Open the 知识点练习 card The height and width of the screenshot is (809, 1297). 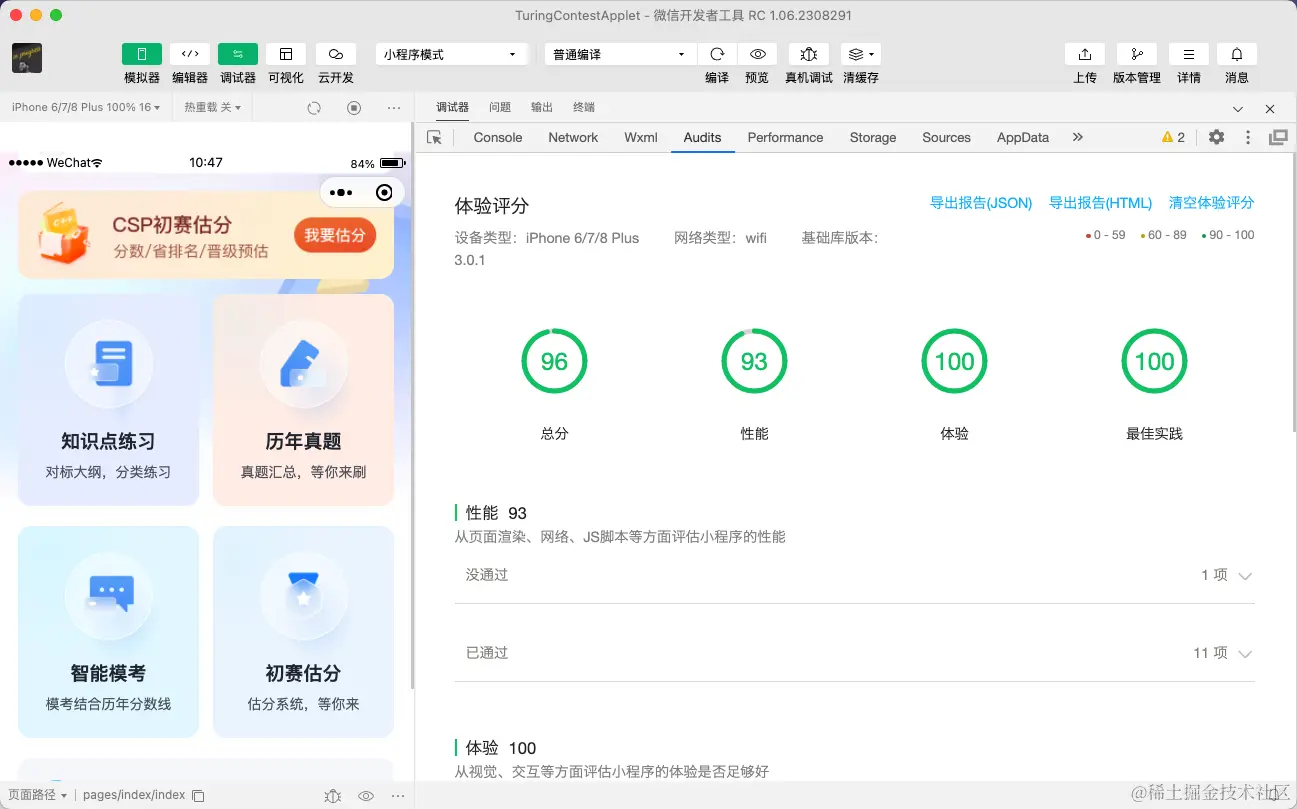coord(108,400)
